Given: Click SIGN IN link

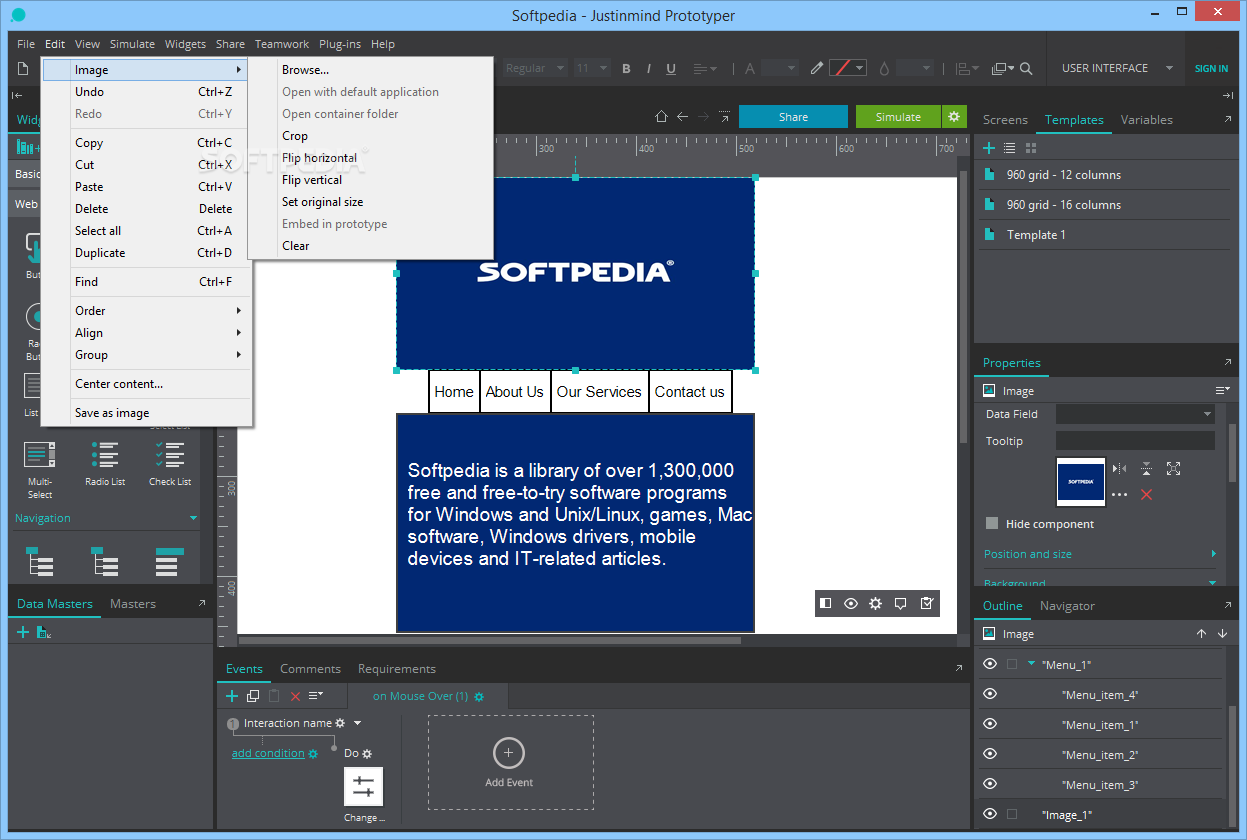Looking at the screenshot, I should [x=1211, y=69].
